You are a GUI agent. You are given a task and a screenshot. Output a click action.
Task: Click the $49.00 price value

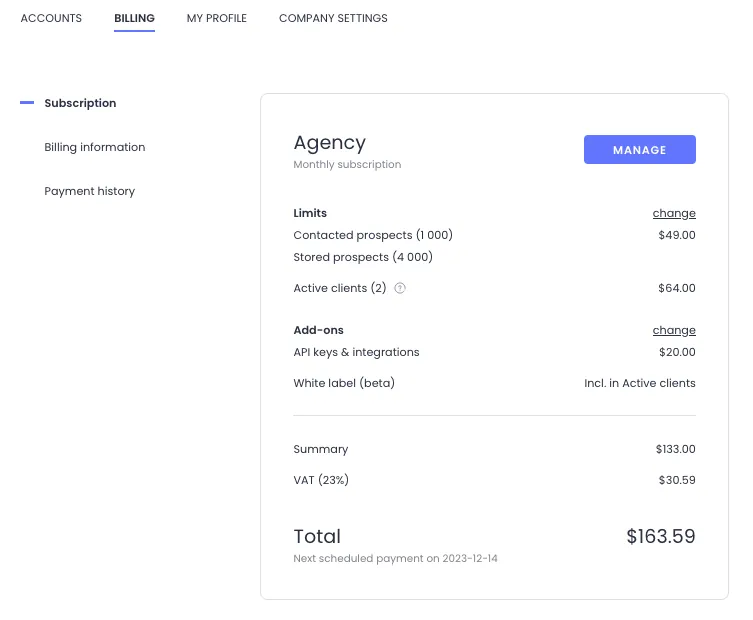pos(677,235)
